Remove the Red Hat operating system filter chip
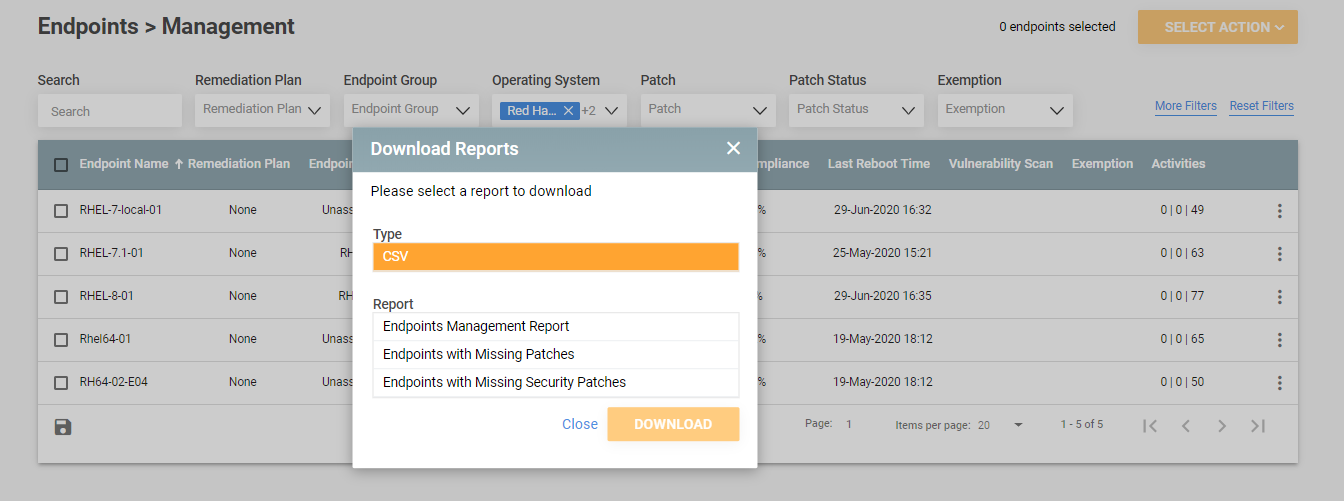The height and width of the screenshot is (501, 1344). 568,111
